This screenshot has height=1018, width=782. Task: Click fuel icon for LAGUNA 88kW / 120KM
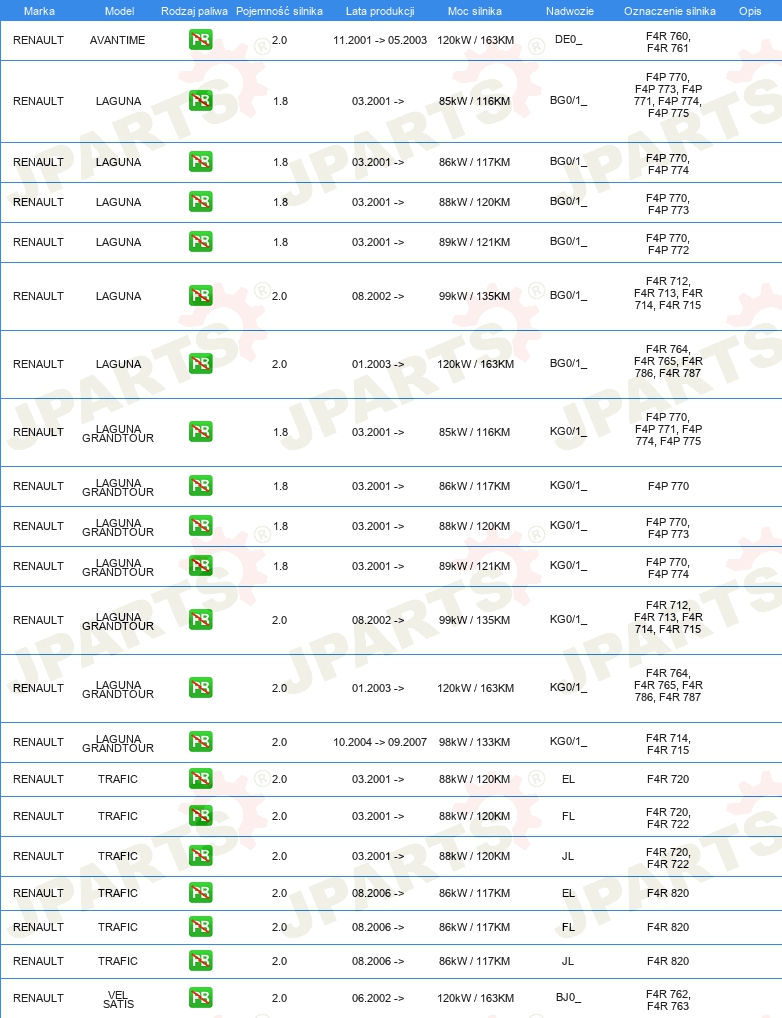click(201, 202)
